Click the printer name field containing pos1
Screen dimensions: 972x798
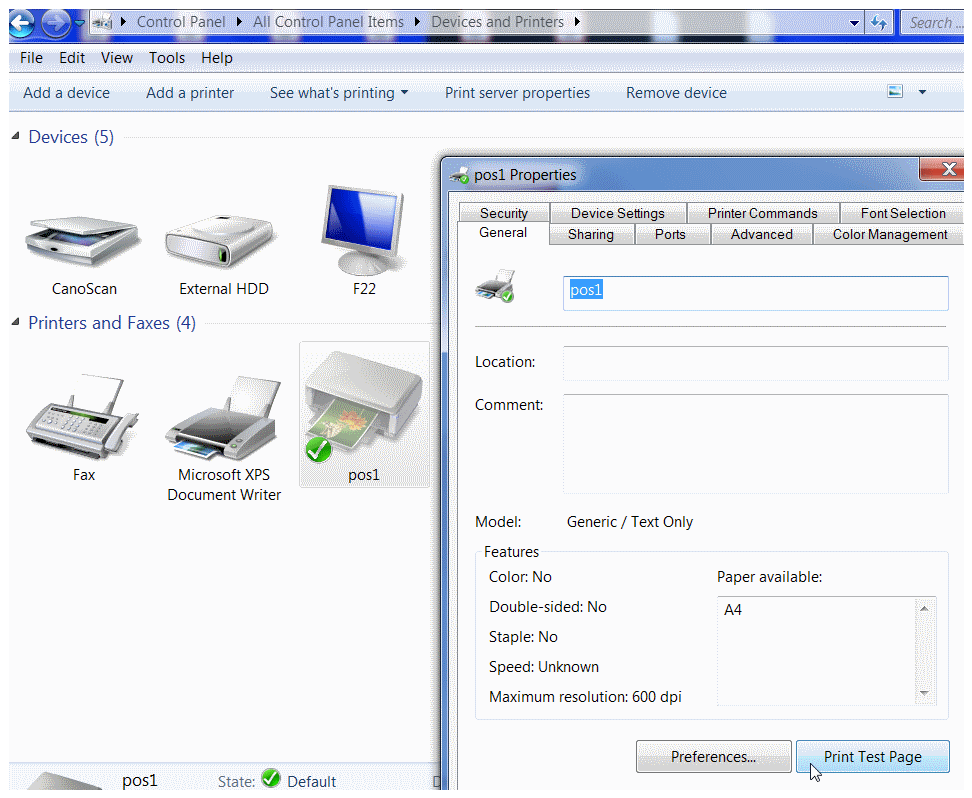click(755, 293)
